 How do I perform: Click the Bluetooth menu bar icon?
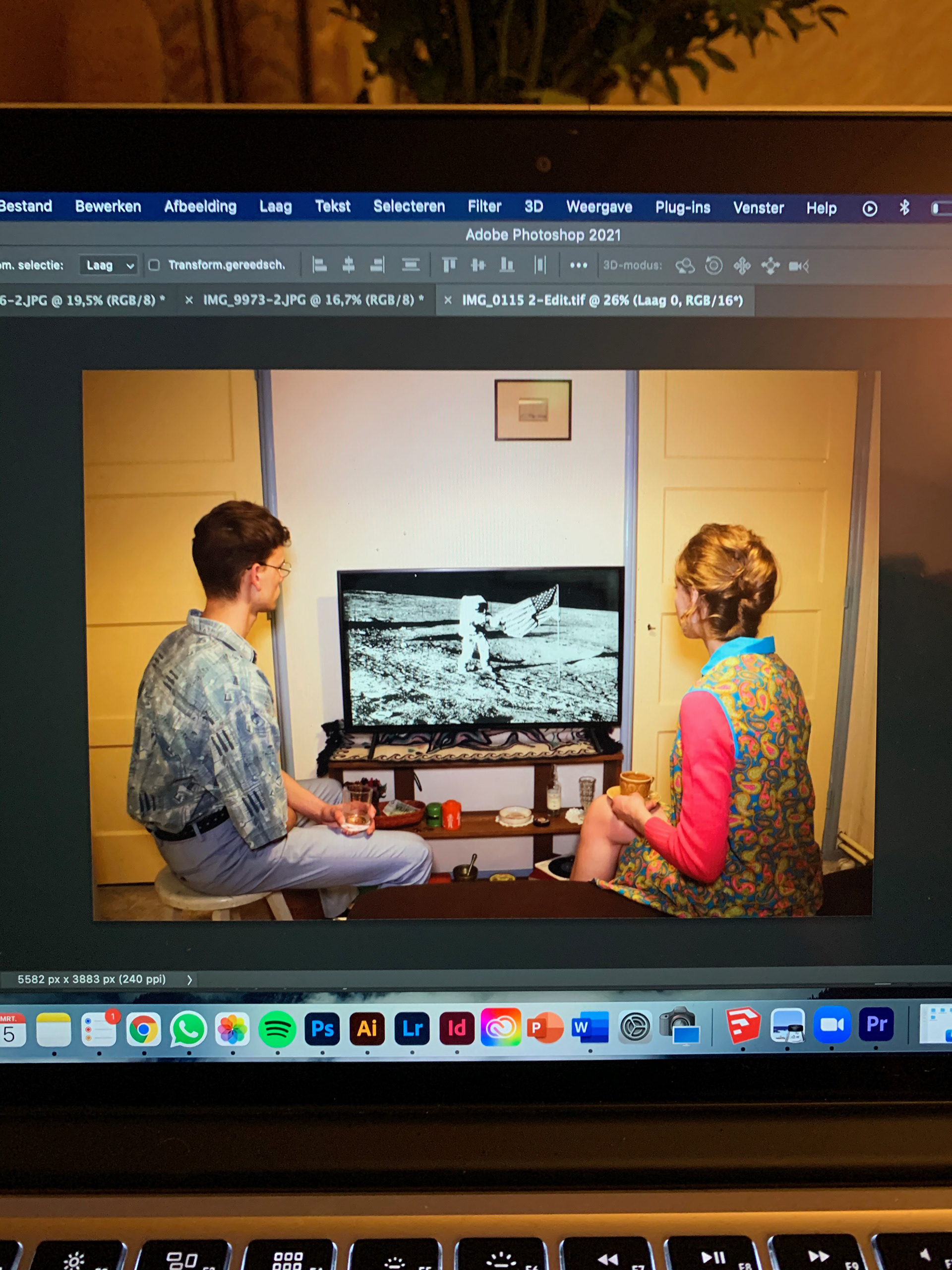tap(904, 207)
